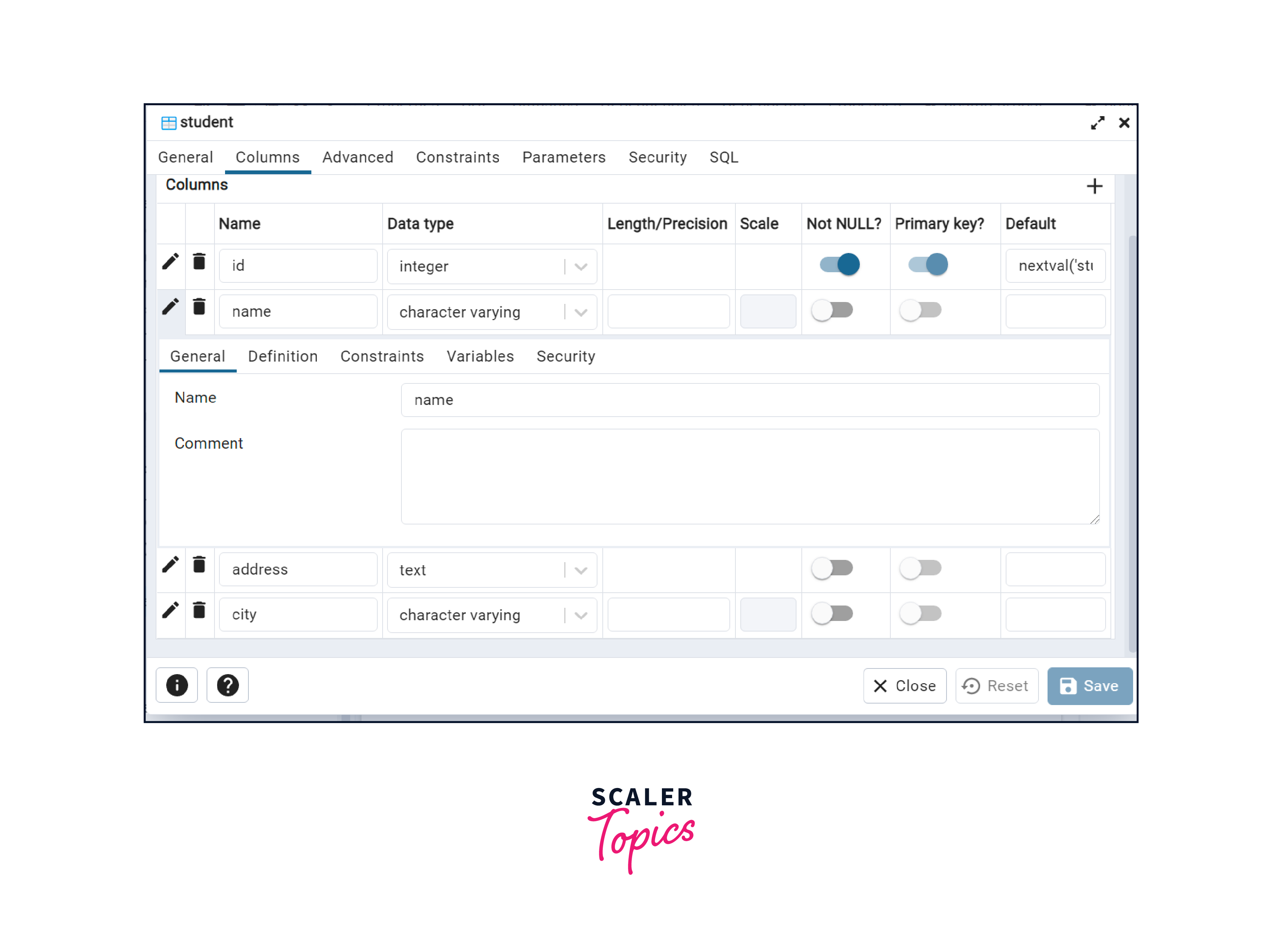Expand the address data type dropdown
This screenshot has width=1282, height=952.
[581, 570]
